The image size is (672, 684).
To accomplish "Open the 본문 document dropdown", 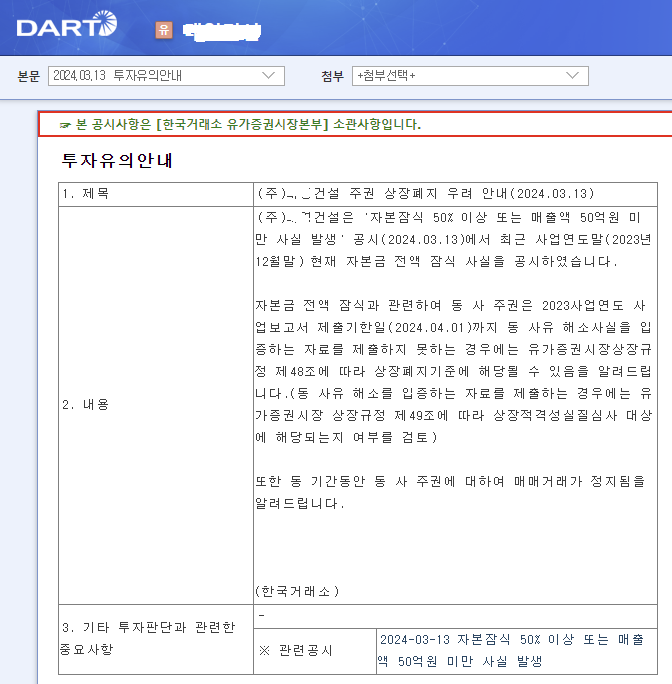I will click(x=166, y=76).
